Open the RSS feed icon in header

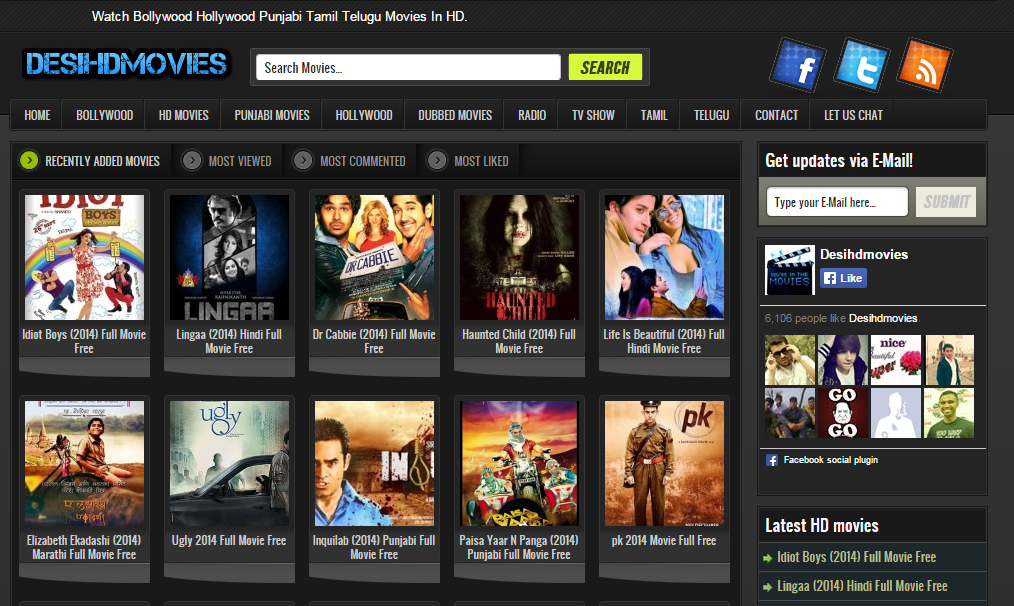[x=924, y=65]
